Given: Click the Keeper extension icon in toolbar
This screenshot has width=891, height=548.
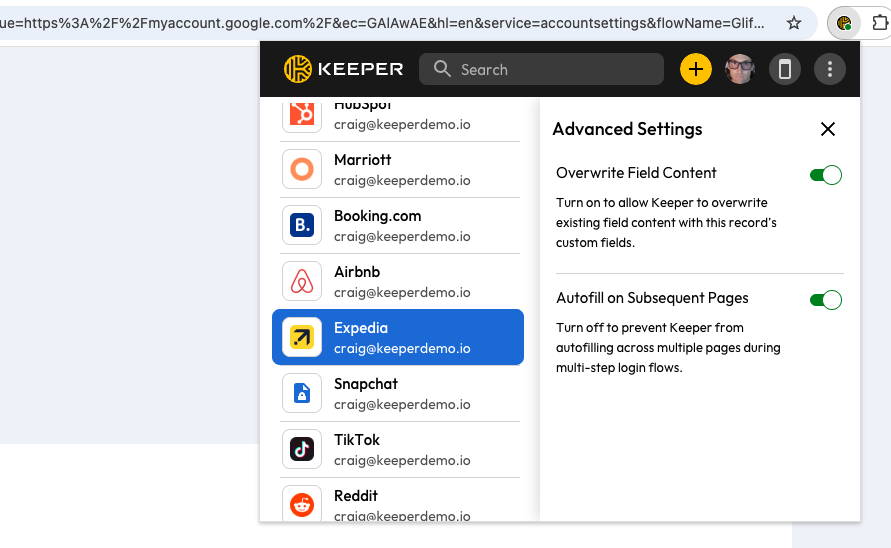Looking at the screenshot, I should [x=844, y=22].
